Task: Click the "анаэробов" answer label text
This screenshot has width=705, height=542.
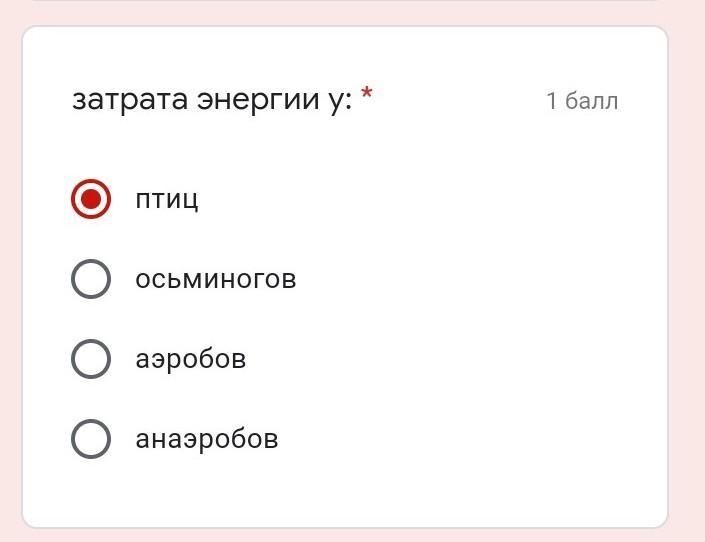Action: (207, 439)
